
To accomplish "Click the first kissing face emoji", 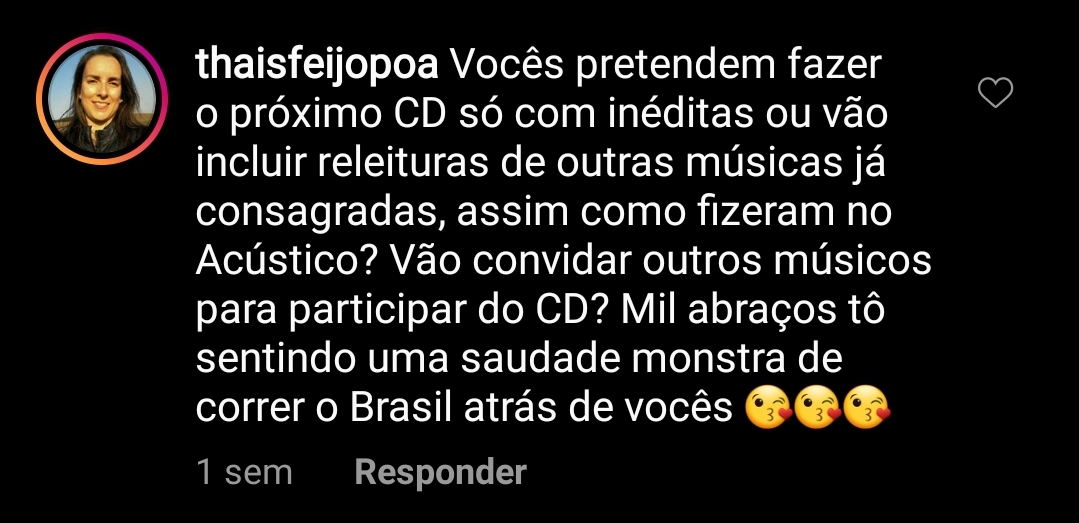I will [769, 408].
